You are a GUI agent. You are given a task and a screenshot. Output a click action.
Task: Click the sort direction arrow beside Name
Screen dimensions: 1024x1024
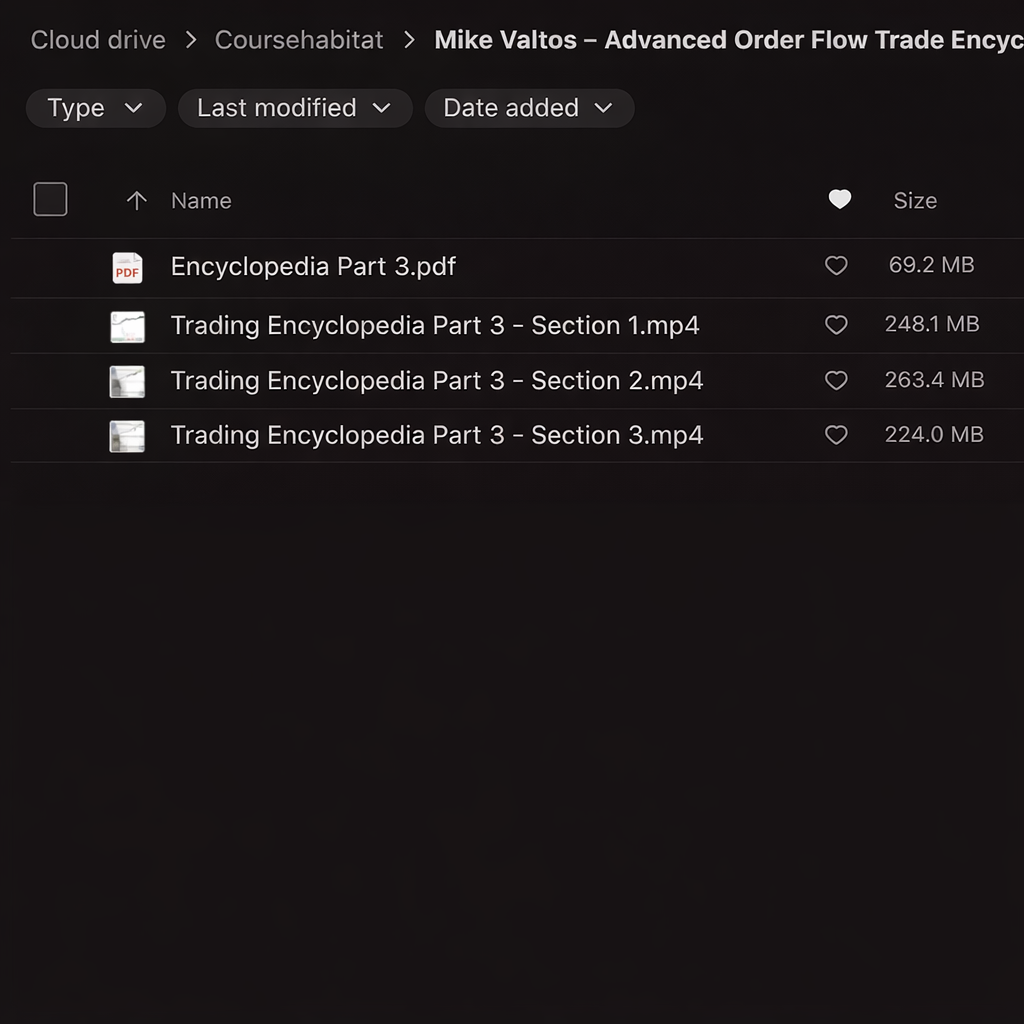tap(137, 201)
